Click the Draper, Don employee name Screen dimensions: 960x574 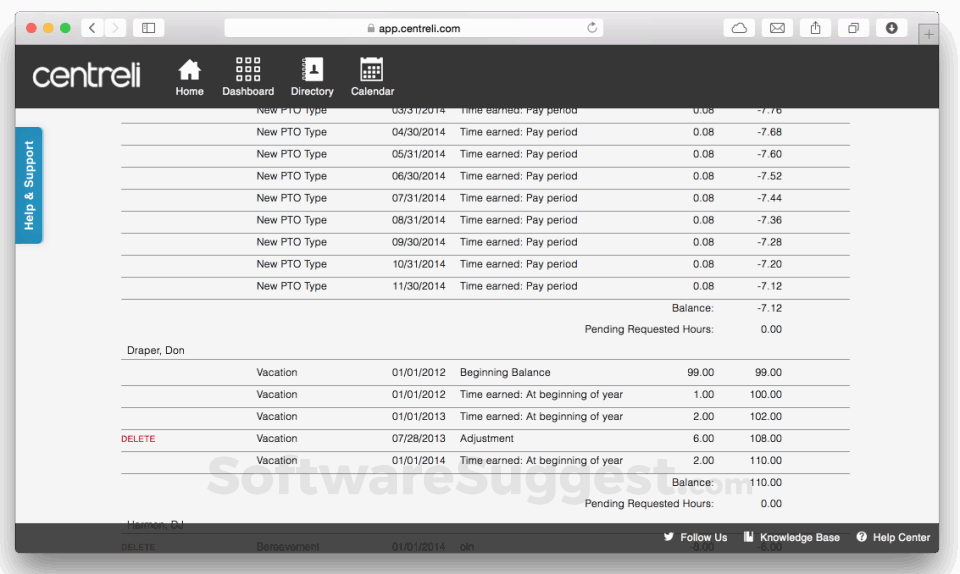tap(156, 350)
